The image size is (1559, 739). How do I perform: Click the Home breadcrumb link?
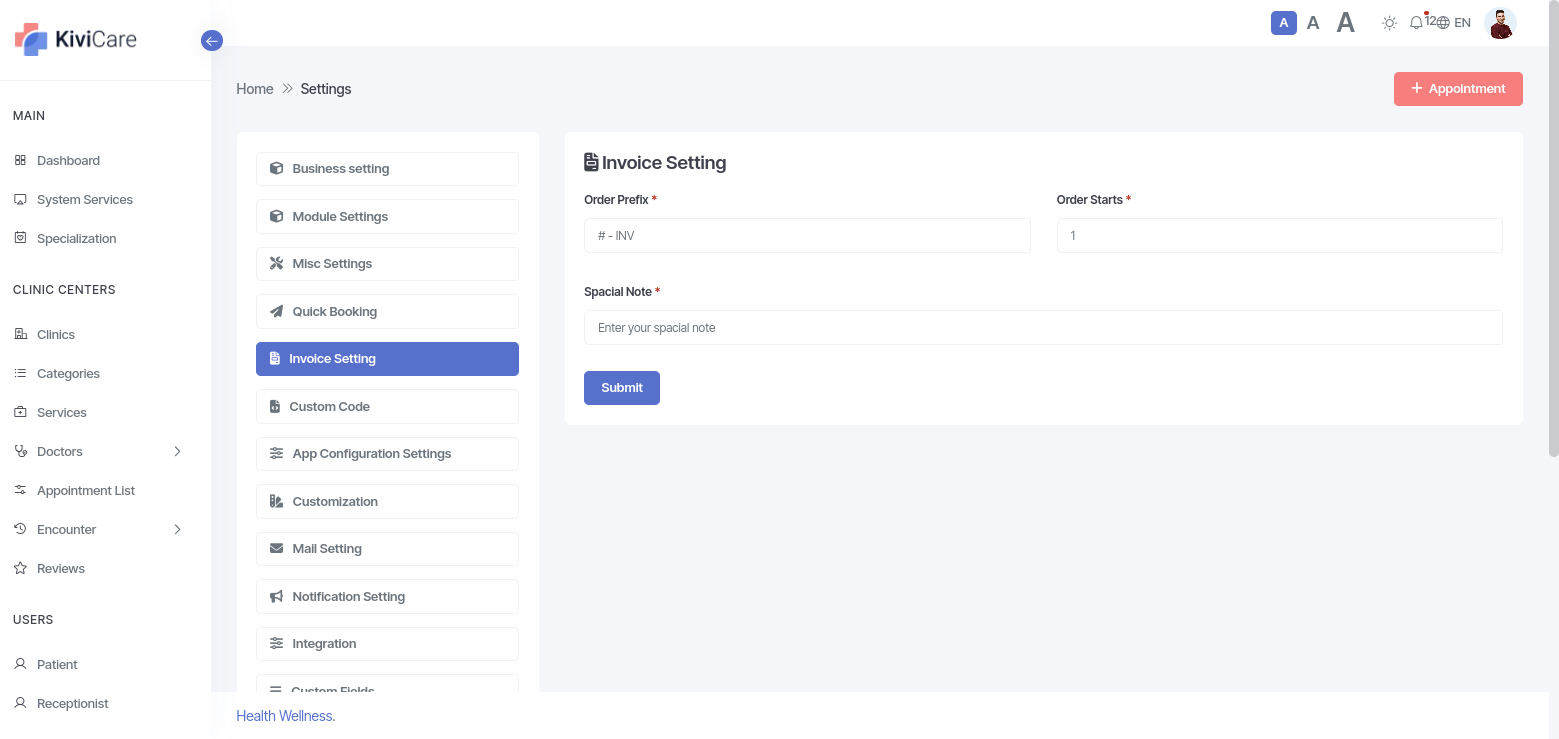click(255, 89)
